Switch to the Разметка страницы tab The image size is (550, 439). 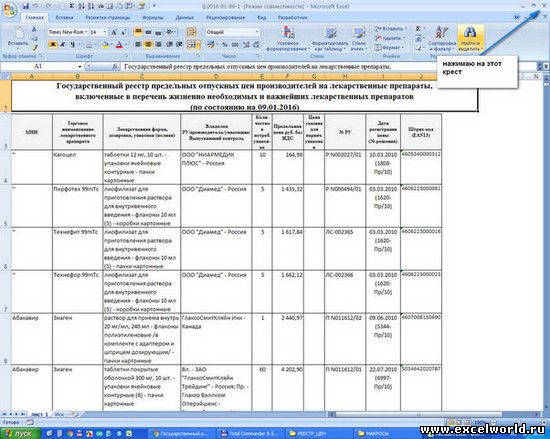[108, 17]
